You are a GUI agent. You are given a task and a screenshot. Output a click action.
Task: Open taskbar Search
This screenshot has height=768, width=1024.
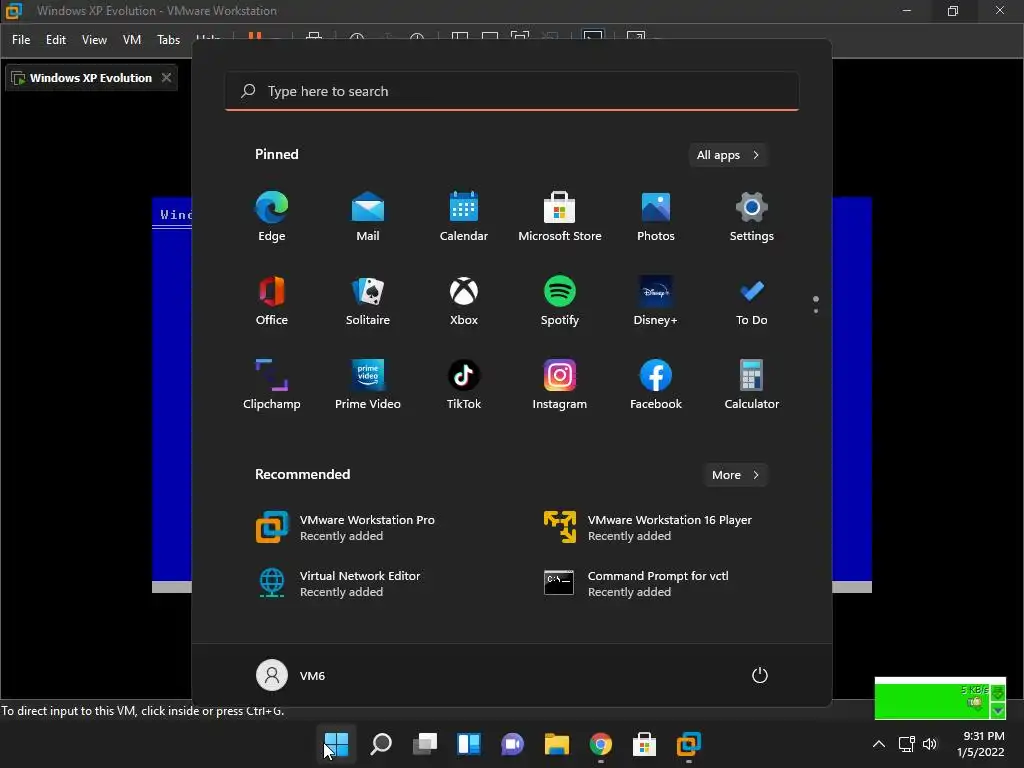coord(381,744)
